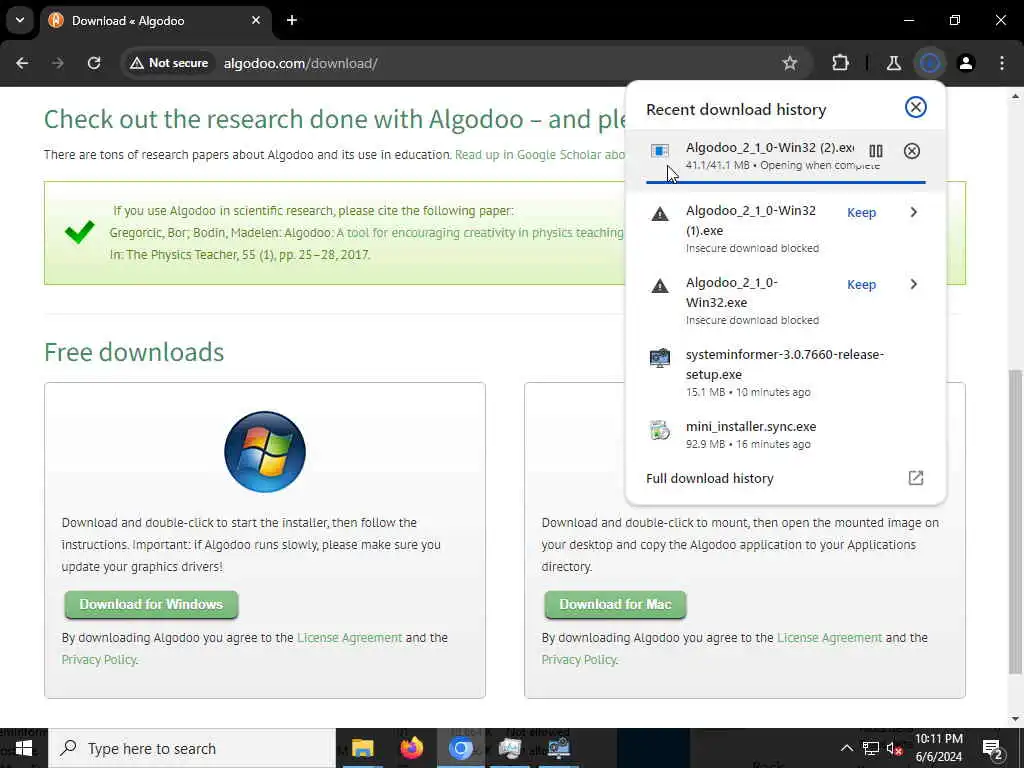The height and width of the screenshot is (768, 1024).
Task: Click the mini_installer.sync.exe file icon
Action: (660, 430)
